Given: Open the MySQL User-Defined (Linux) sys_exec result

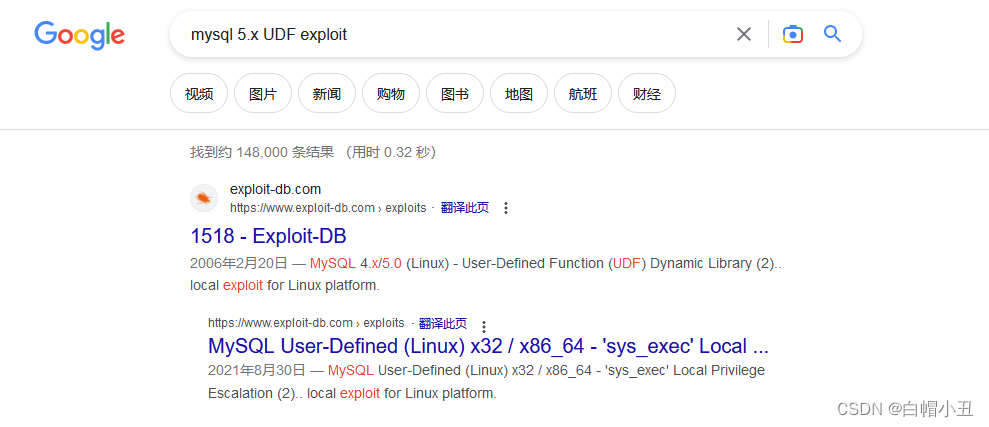Looking at the screenshot, I should [x=488, y=346].
